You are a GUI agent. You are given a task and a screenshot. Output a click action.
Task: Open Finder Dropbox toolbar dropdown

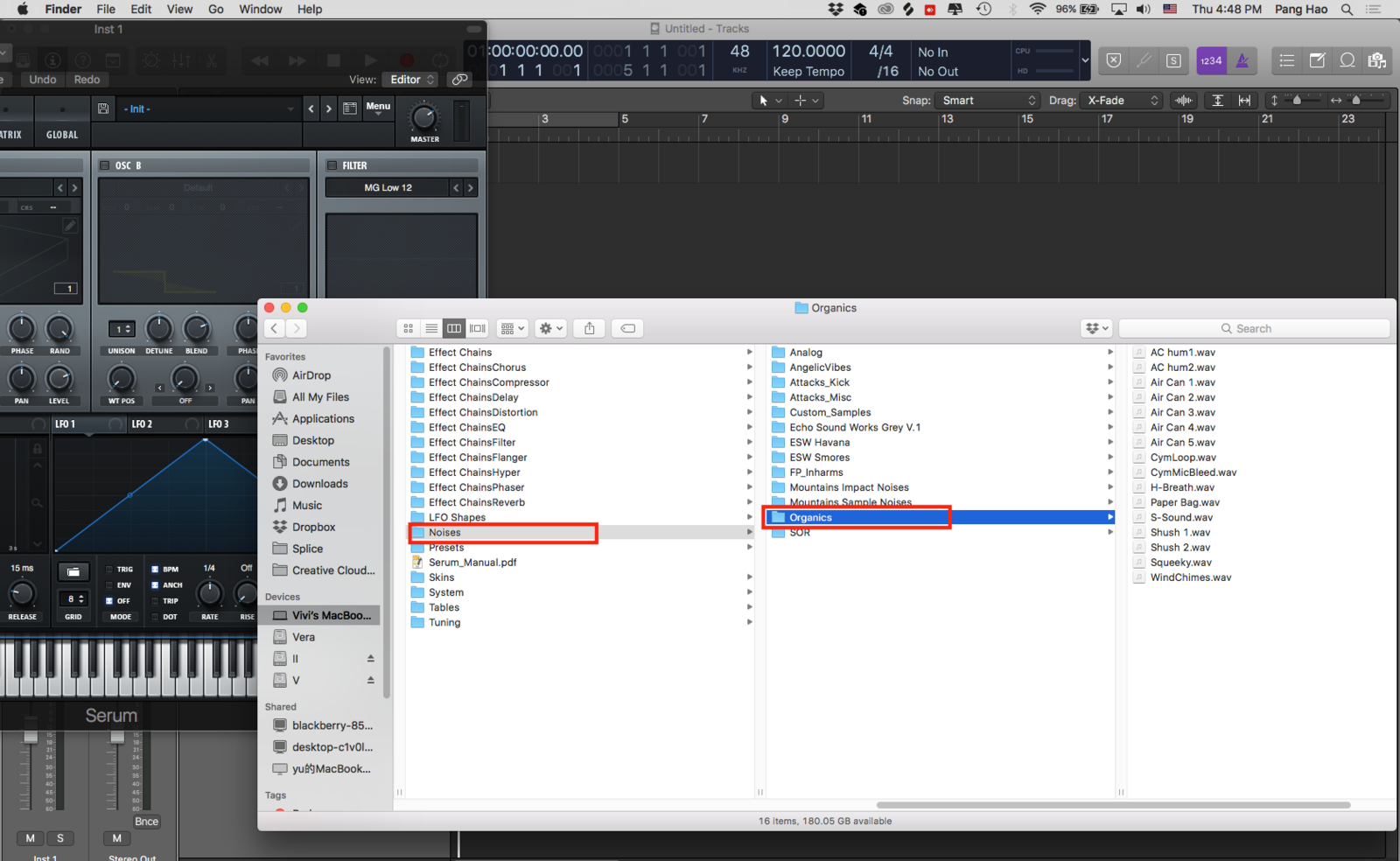[1096, 328]
